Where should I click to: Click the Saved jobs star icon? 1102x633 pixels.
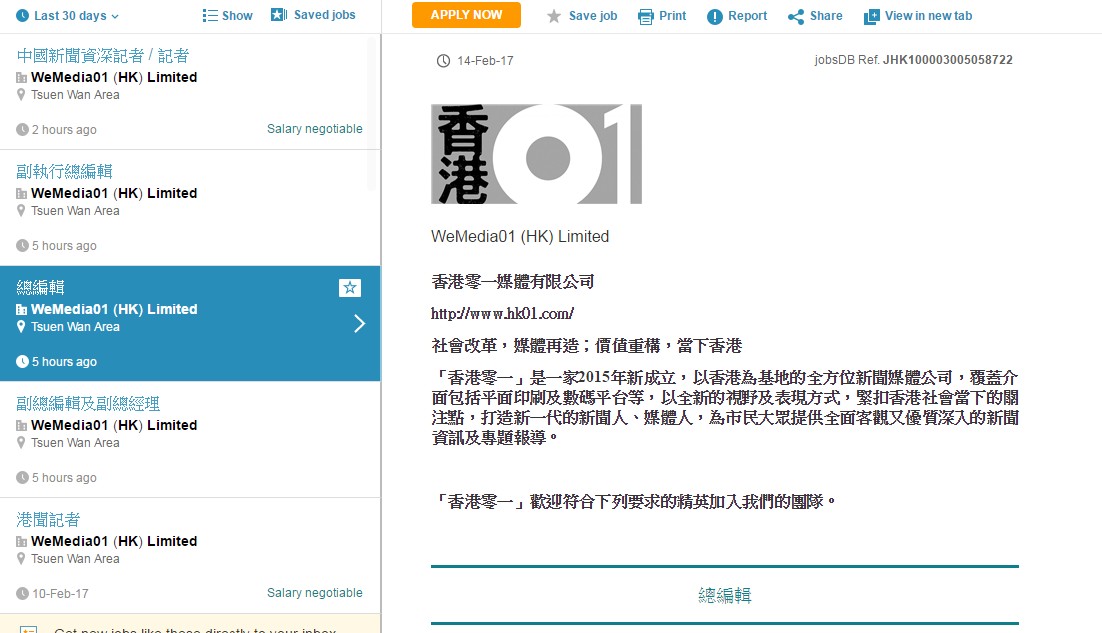pos(279,15)
